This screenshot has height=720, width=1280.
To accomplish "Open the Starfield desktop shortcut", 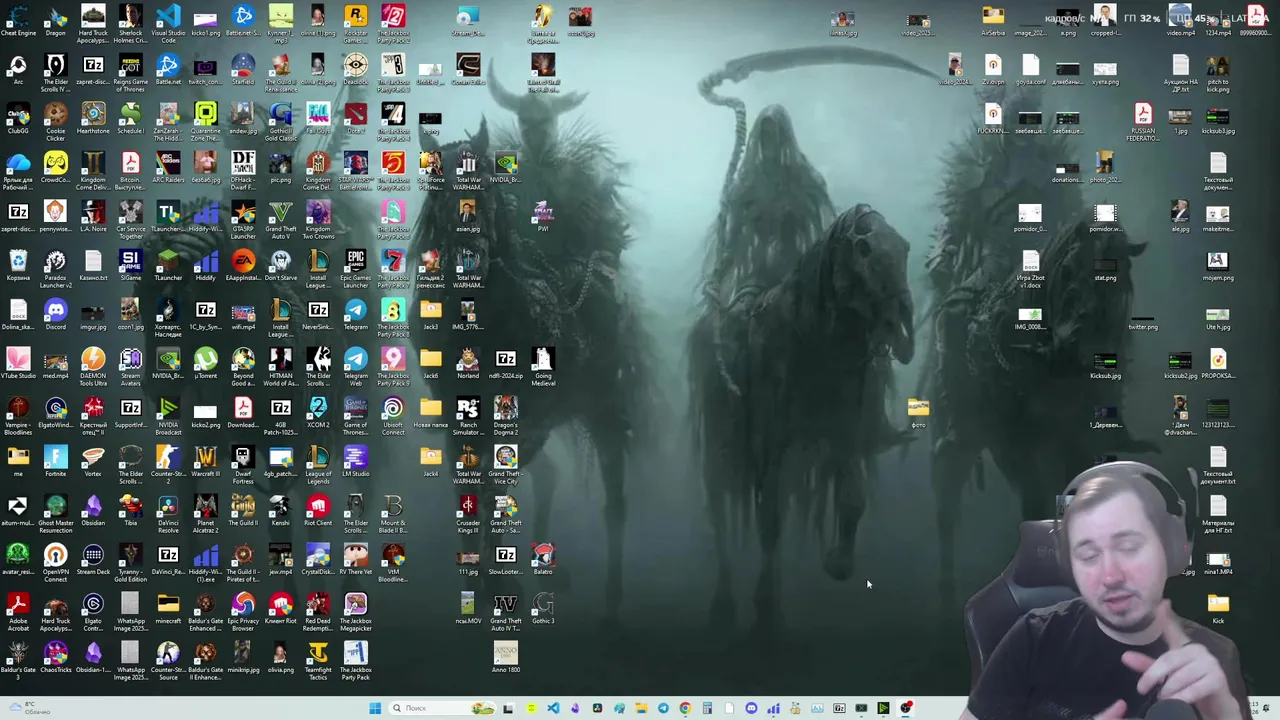I will coord(243,70).
